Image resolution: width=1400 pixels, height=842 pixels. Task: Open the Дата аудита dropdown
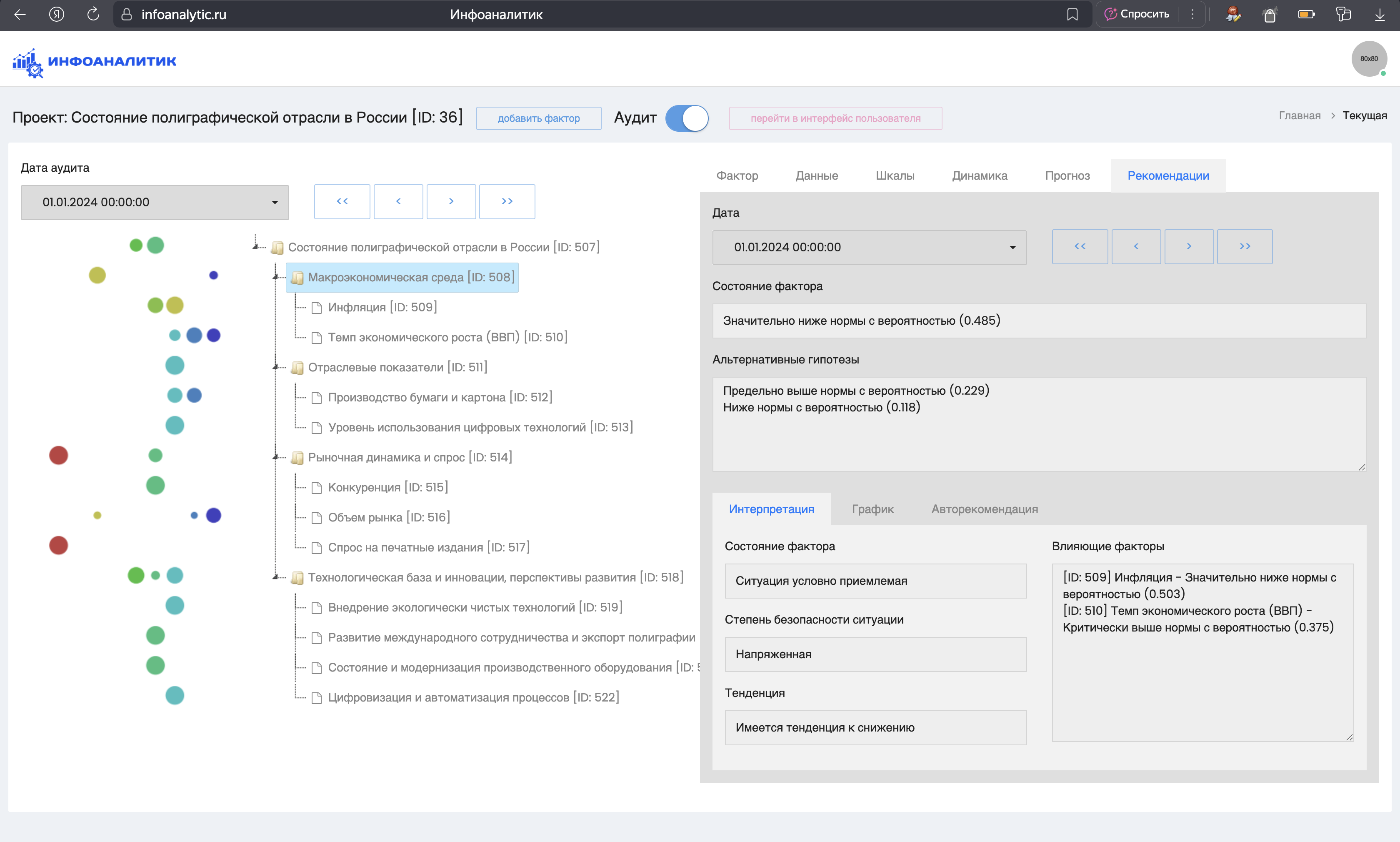tap(155, 202)
